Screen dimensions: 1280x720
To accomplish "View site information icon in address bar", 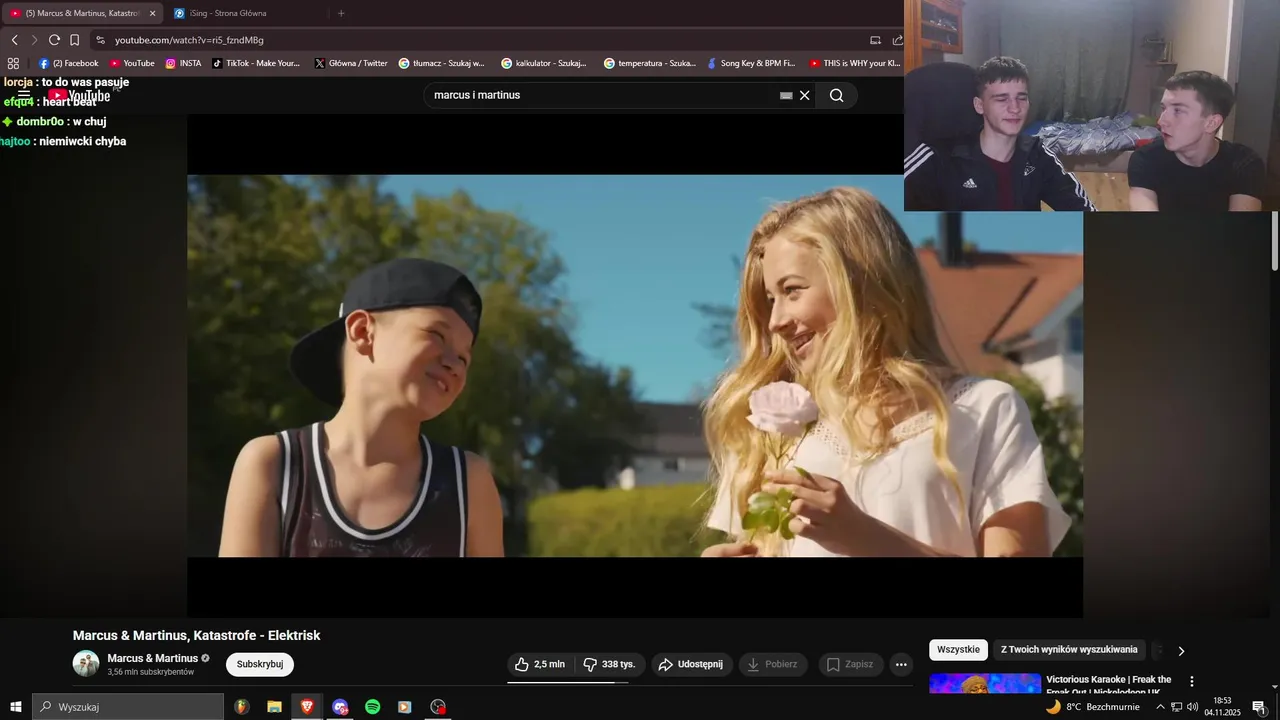I will click(x=100, y=40).
